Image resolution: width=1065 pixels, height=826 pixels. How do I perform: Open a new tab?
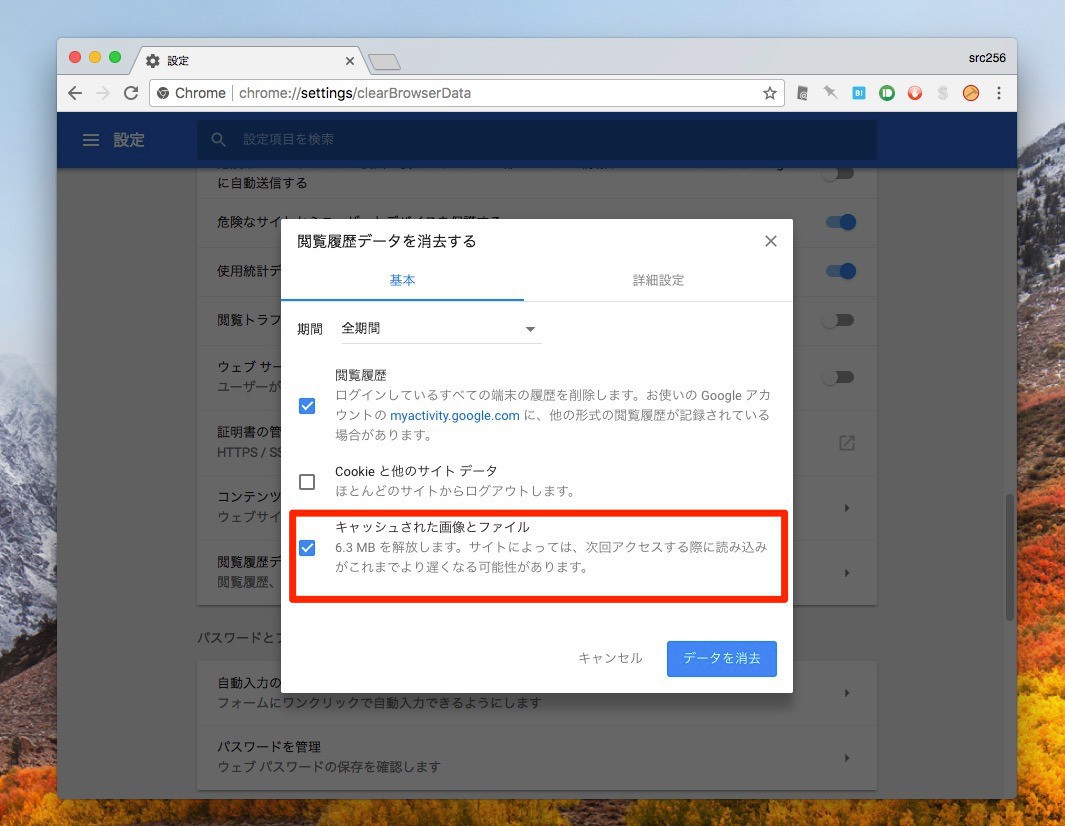[384, 62]
